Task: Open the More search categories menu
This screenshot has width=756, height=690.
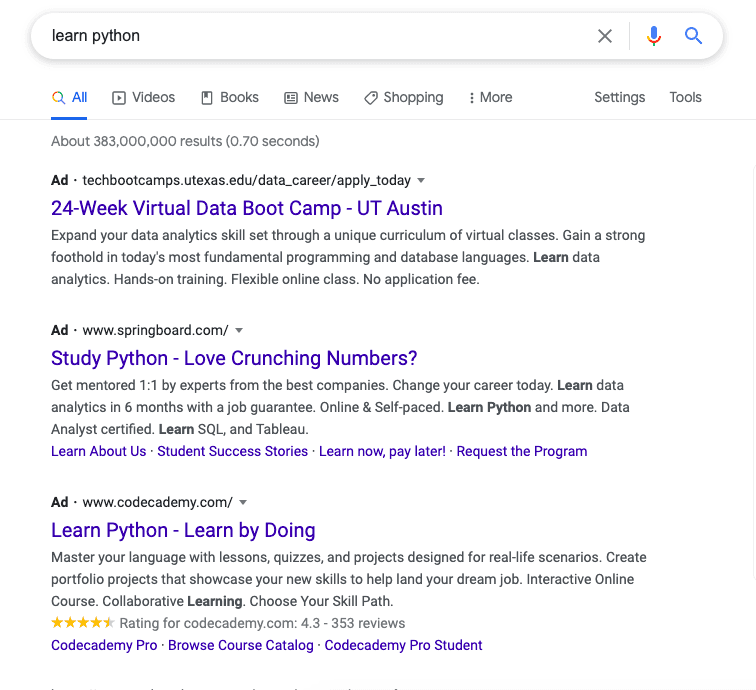Action: (x=490, y=97)
